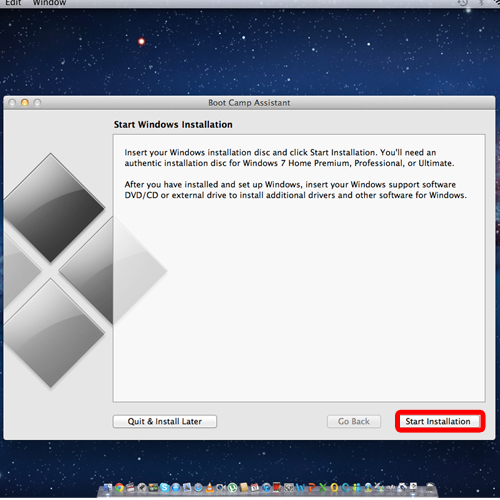500x500 pixels.
Task: Open Microsoft Word W icon in Dock
Action: (300, 488)
